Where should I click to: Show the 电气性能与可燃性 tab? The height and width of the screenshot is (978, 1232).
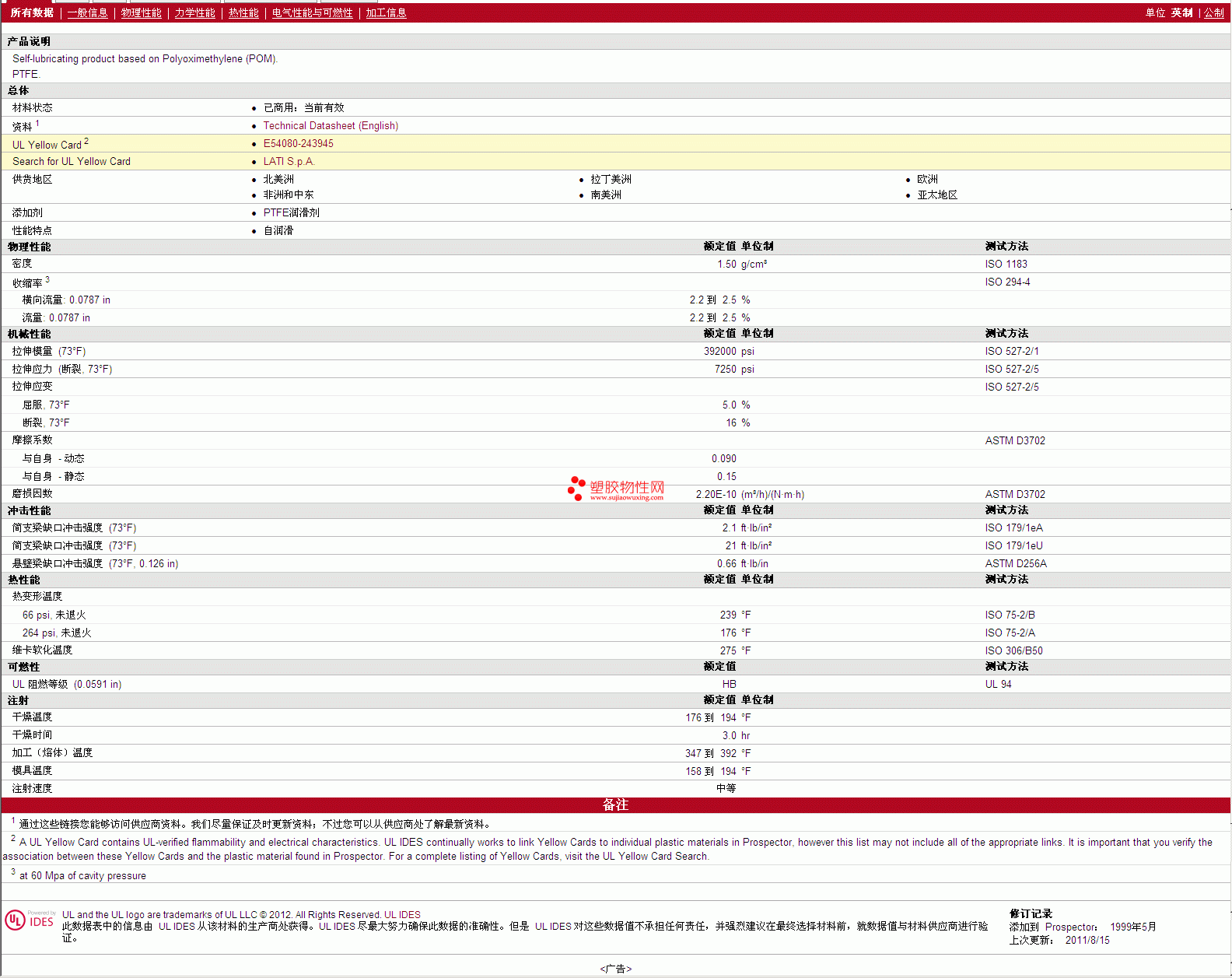click(x=312, y=13)
